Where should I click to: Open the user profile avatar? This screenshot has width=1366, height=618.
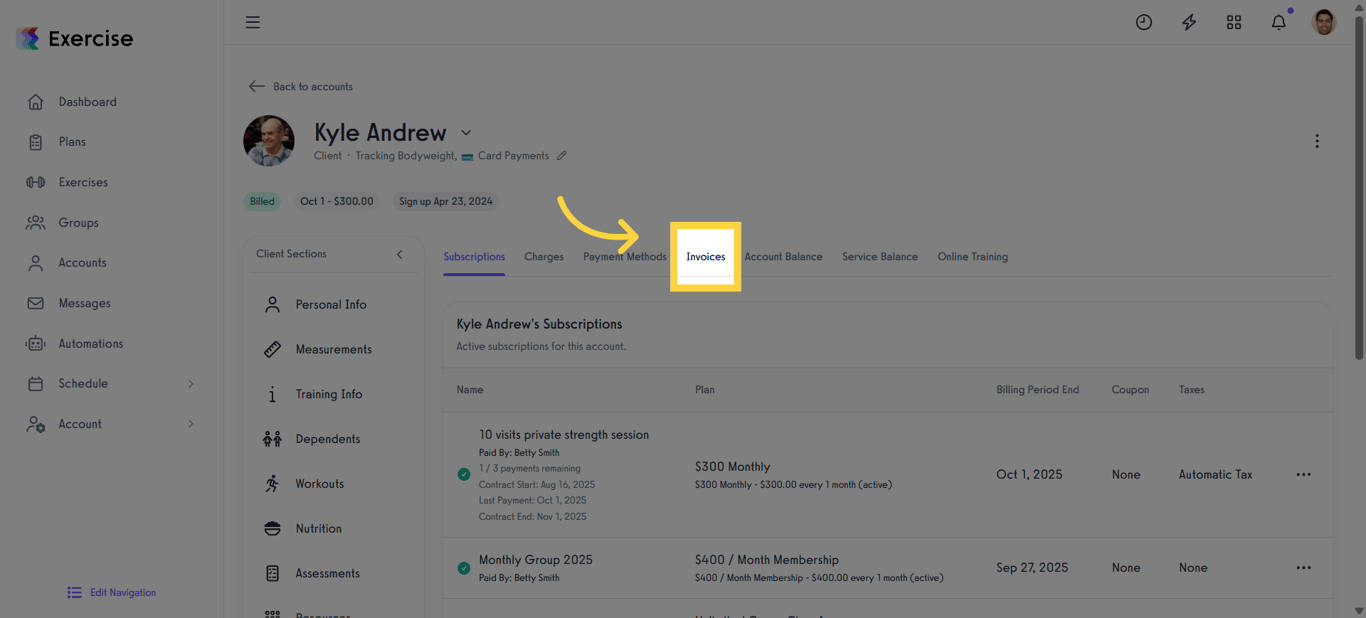[1324, 22]
